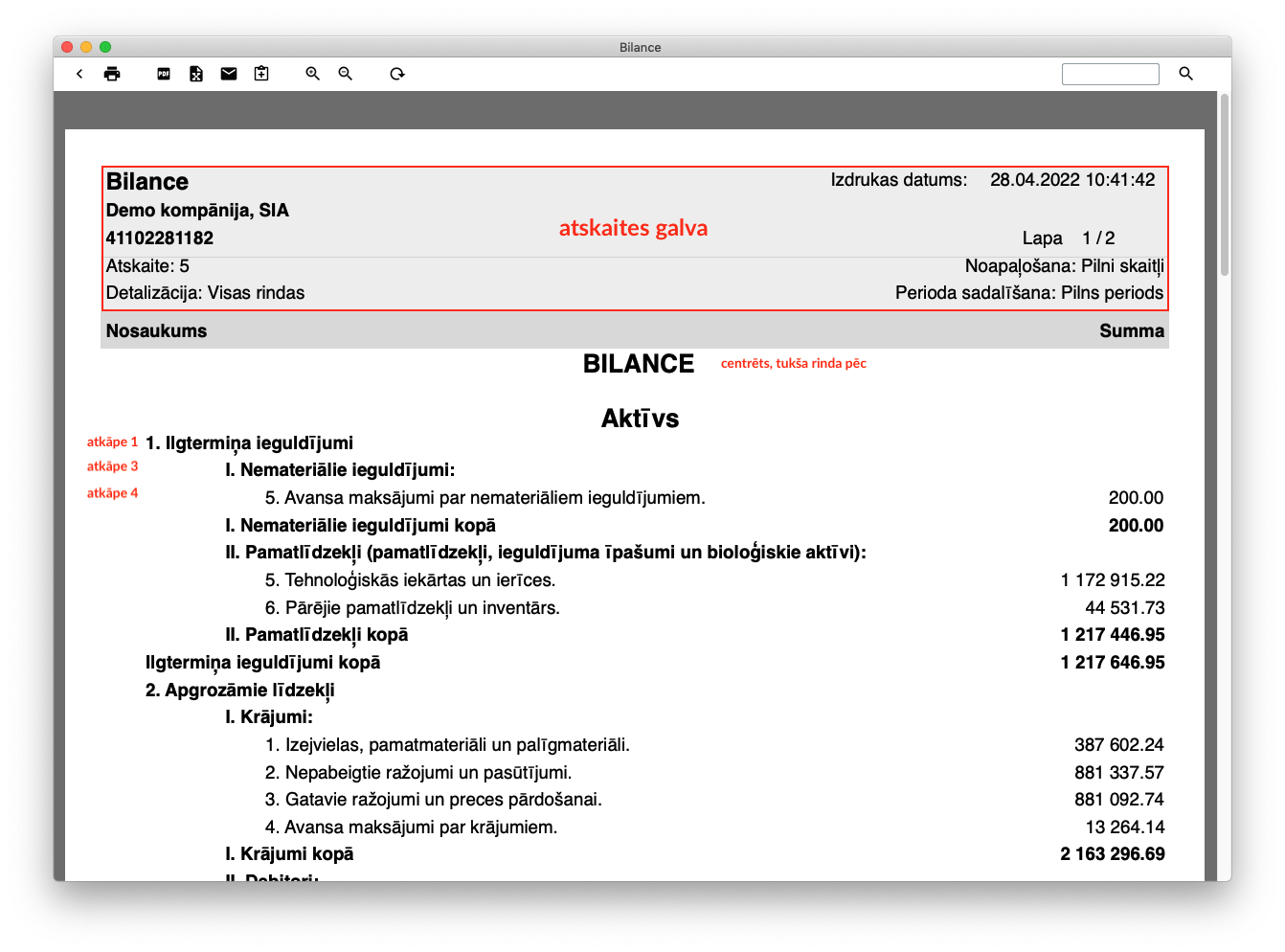The width and height of the screenshot is (1285, 952).
Task: Click the print date 28.04.2022 10:41:42
Action: coord(1072,180)
